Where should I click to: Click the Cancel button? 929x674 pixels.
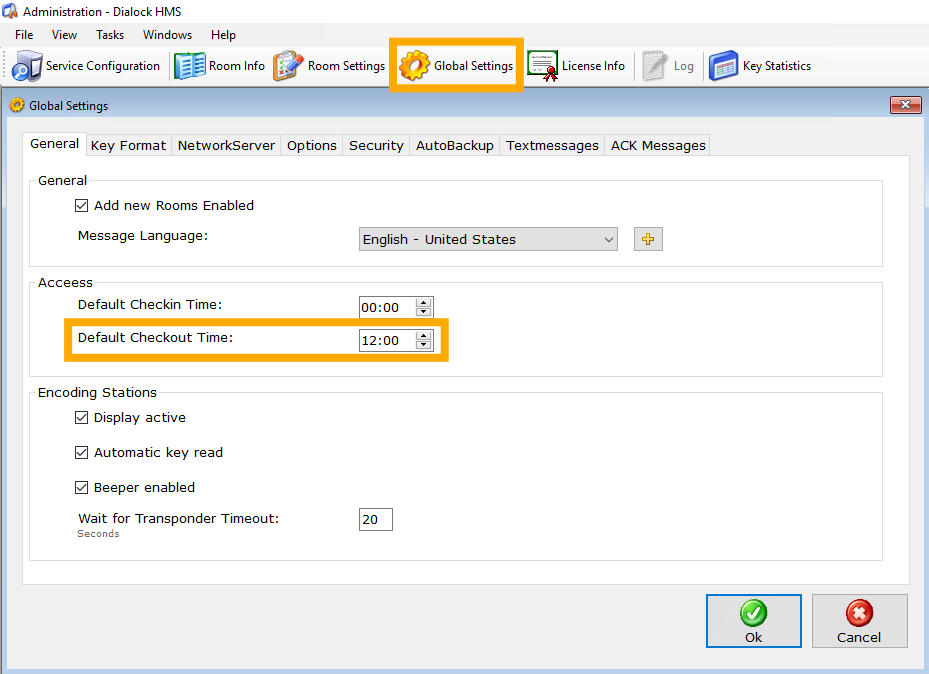tap(859, 621)
